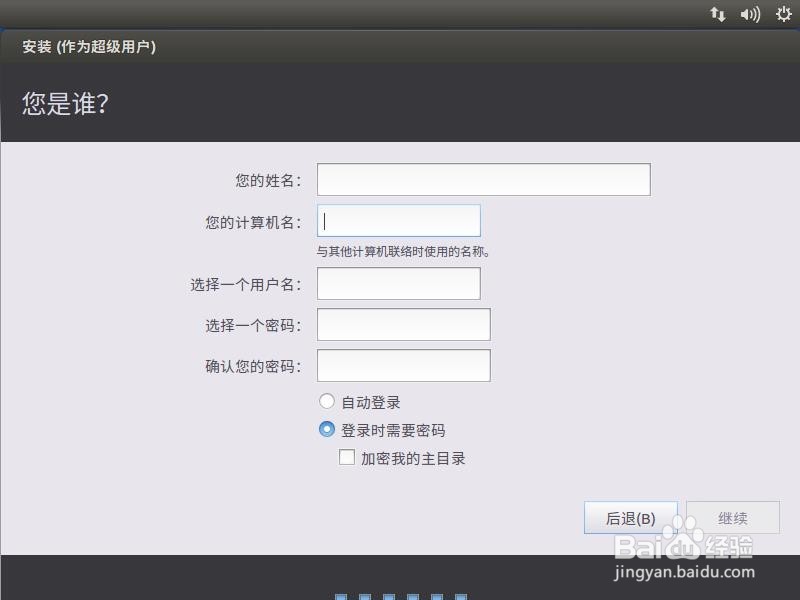Enable the 加密我的主目录 checkbox
Screen dimensions: 800x600
[347, 457]
